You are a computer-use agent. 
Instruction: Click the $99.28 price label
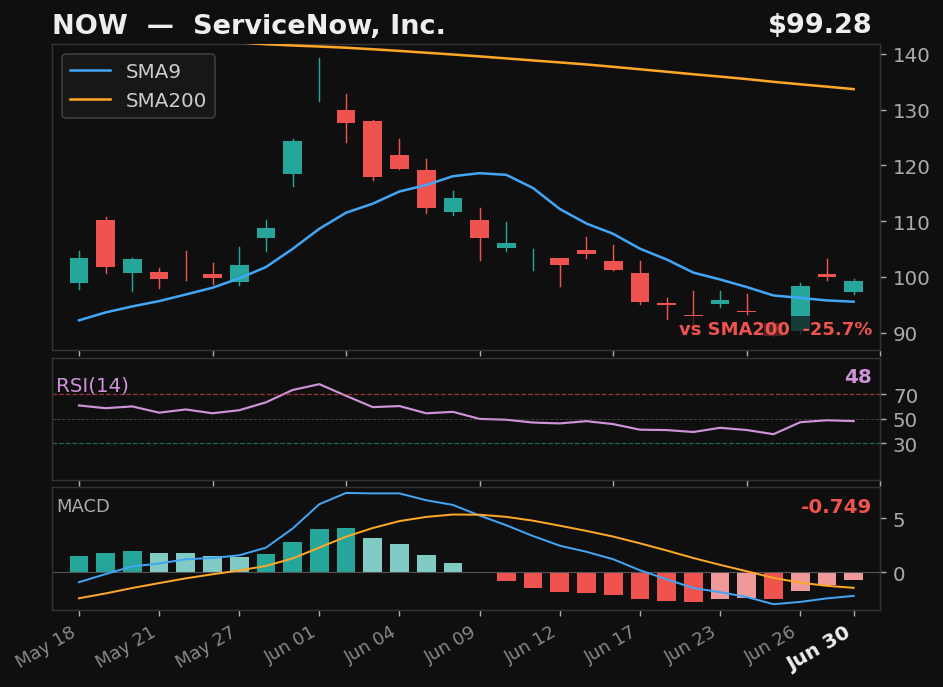[819, 25]
